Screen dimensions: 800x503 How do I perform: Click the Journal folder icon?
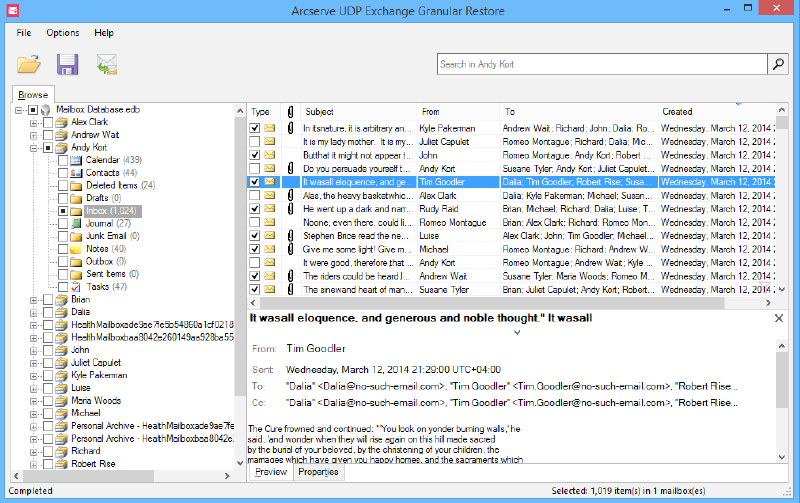76,223
